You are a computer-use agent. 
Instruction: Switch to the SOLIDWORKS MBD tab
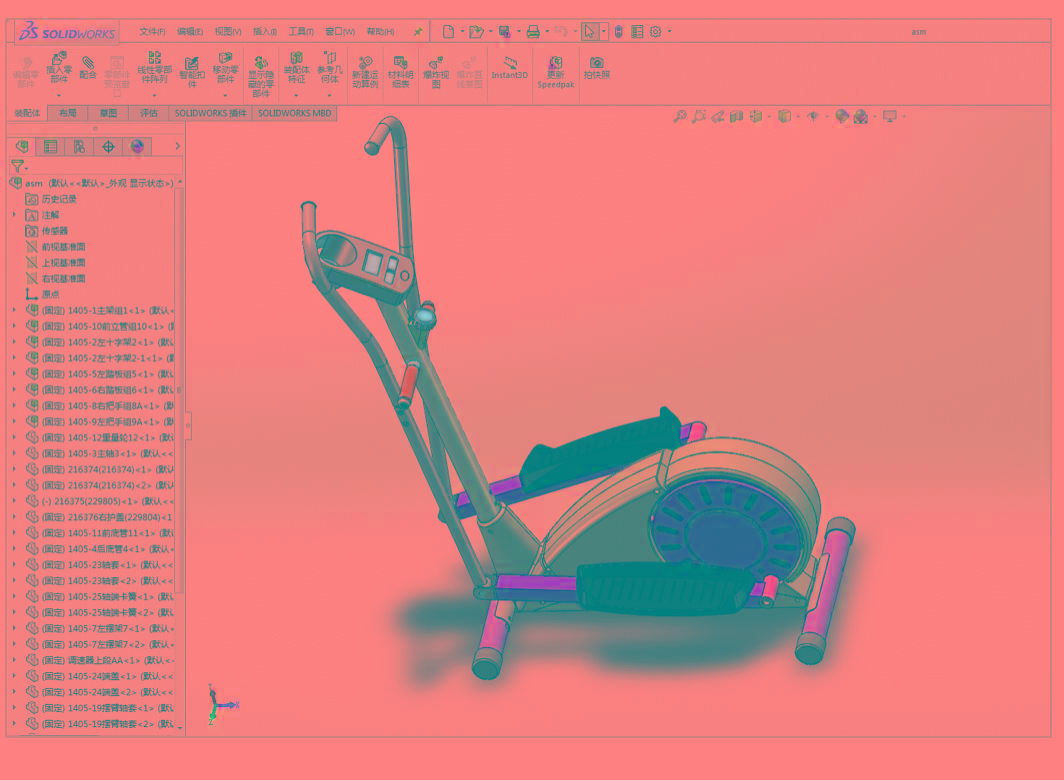[x=294, y=113]
